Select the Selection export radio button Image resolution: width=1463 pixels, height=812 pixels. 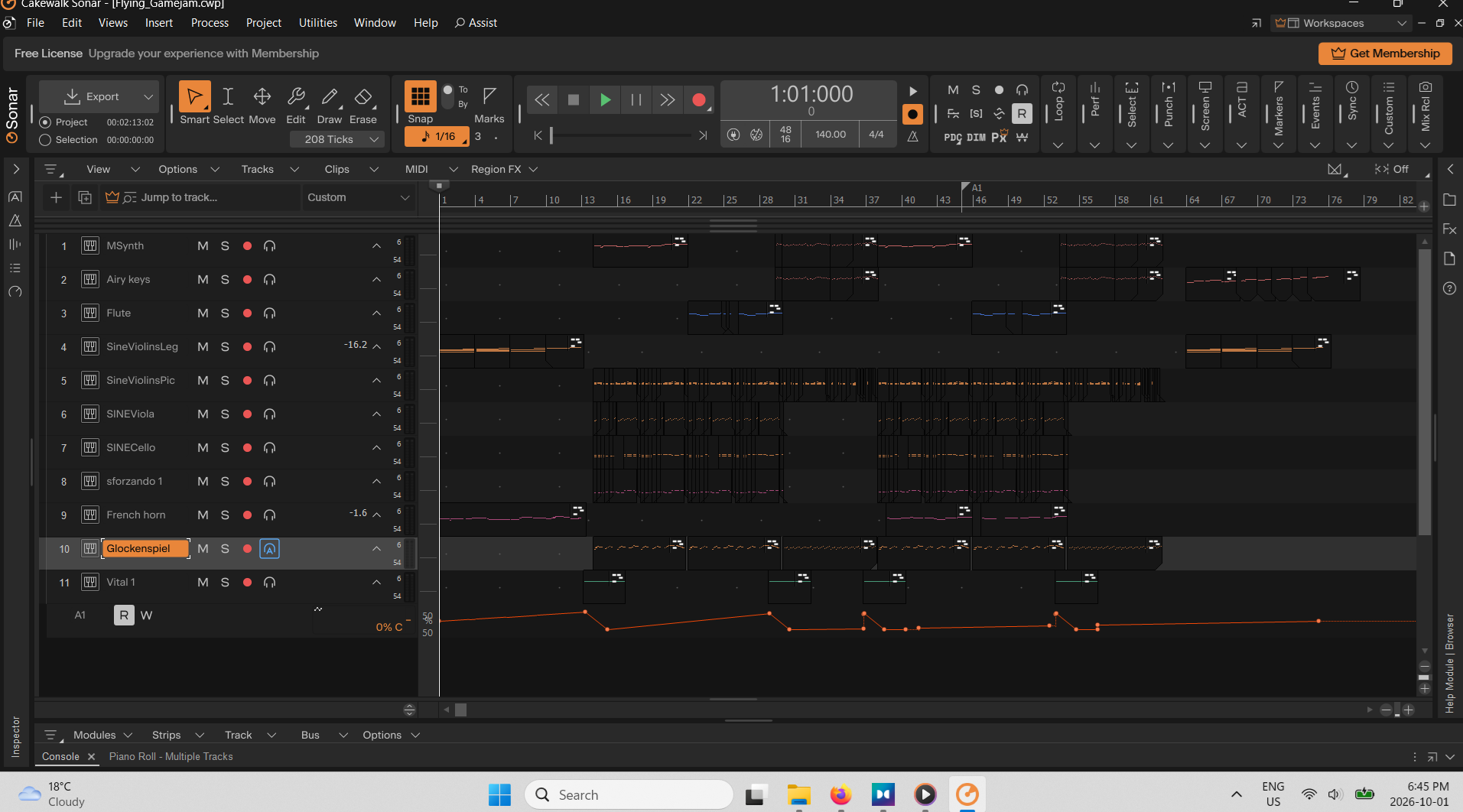click(45, 140)
